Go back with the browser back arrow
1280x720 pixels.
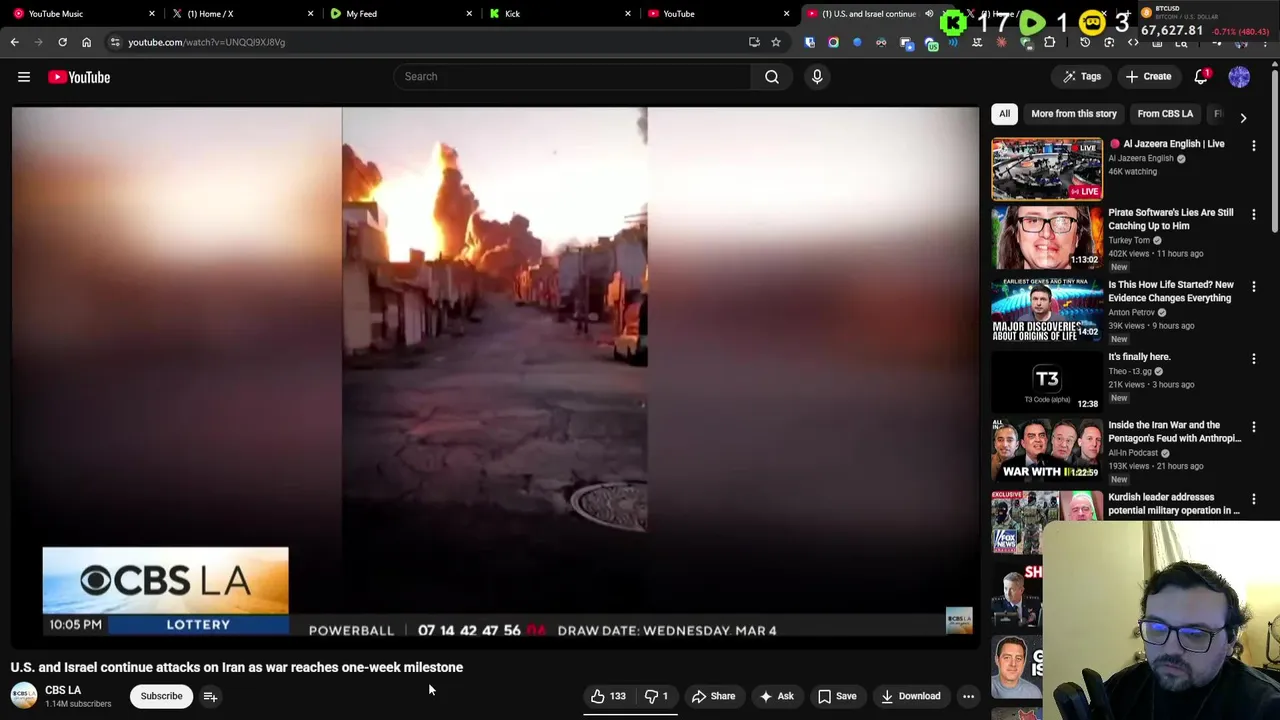click(x=14, y=42)
